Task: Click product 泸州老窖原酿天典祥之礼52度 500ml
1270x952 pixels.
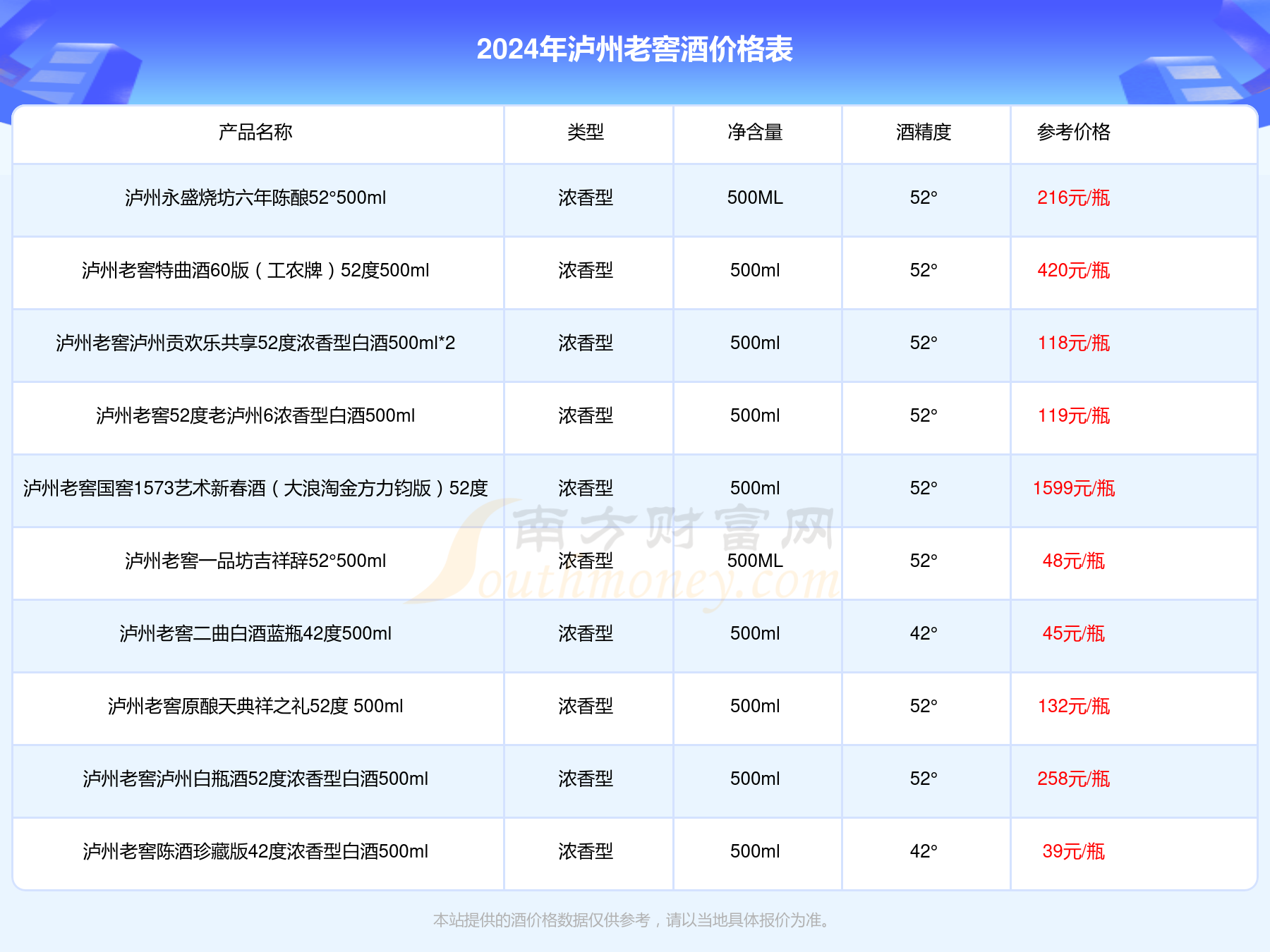Action: pyautogui.click(x=255, y=707)
